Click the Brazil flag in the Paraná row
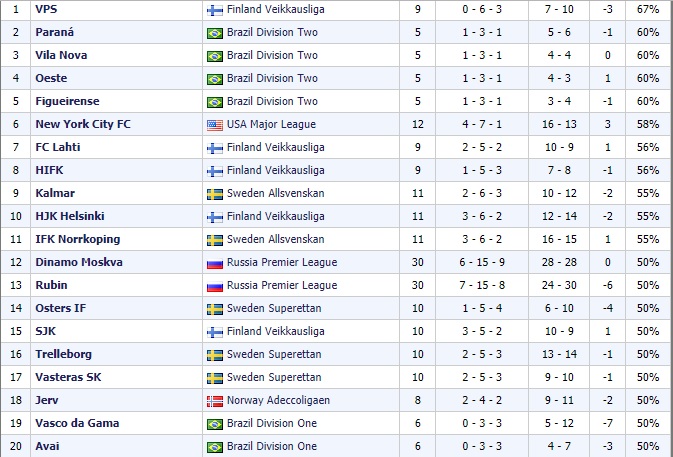Screen dimensions: 673x457 [x=215, y=33]
